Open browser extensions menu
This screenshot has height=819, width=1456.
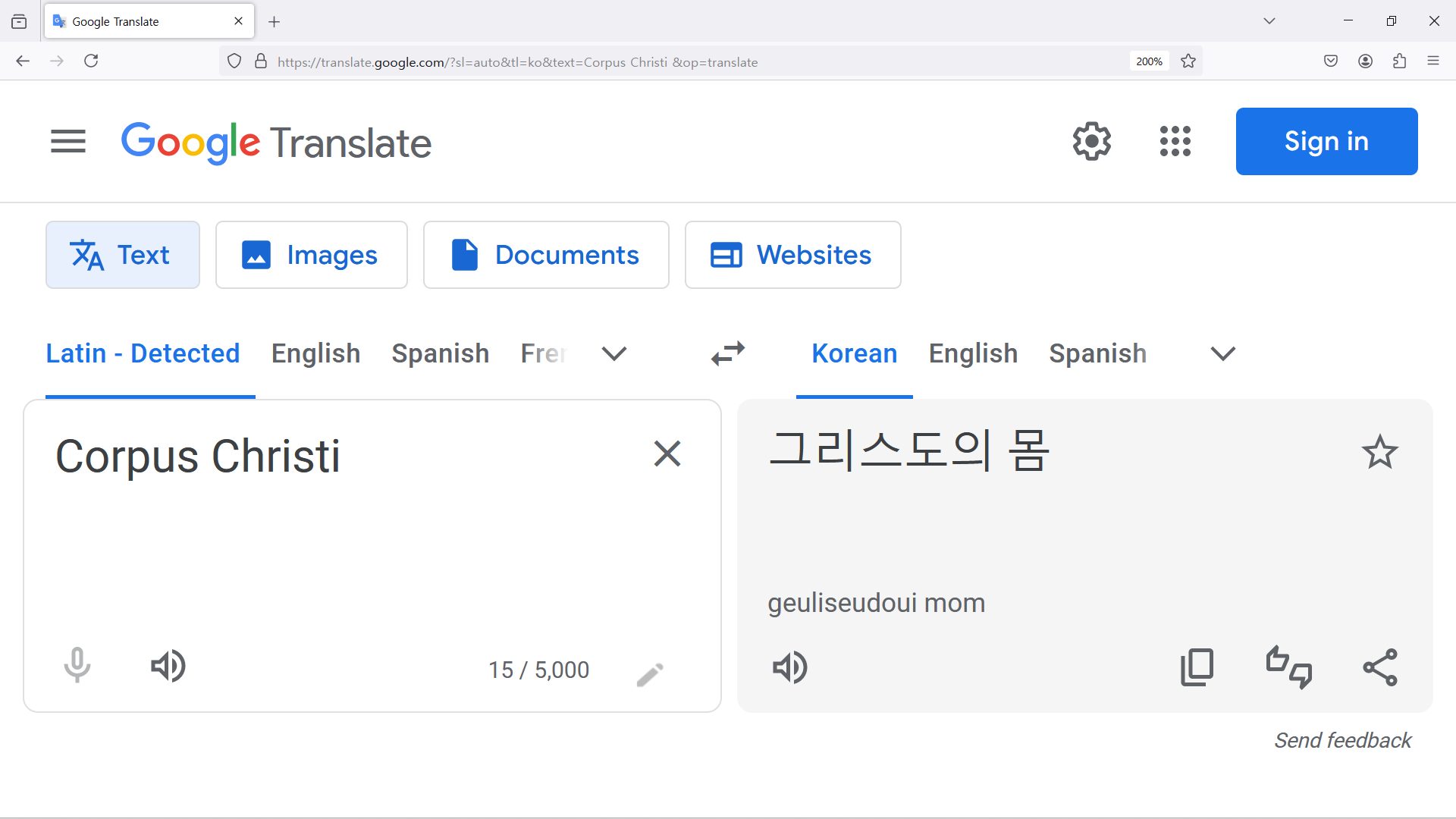tap(1400, 61)
